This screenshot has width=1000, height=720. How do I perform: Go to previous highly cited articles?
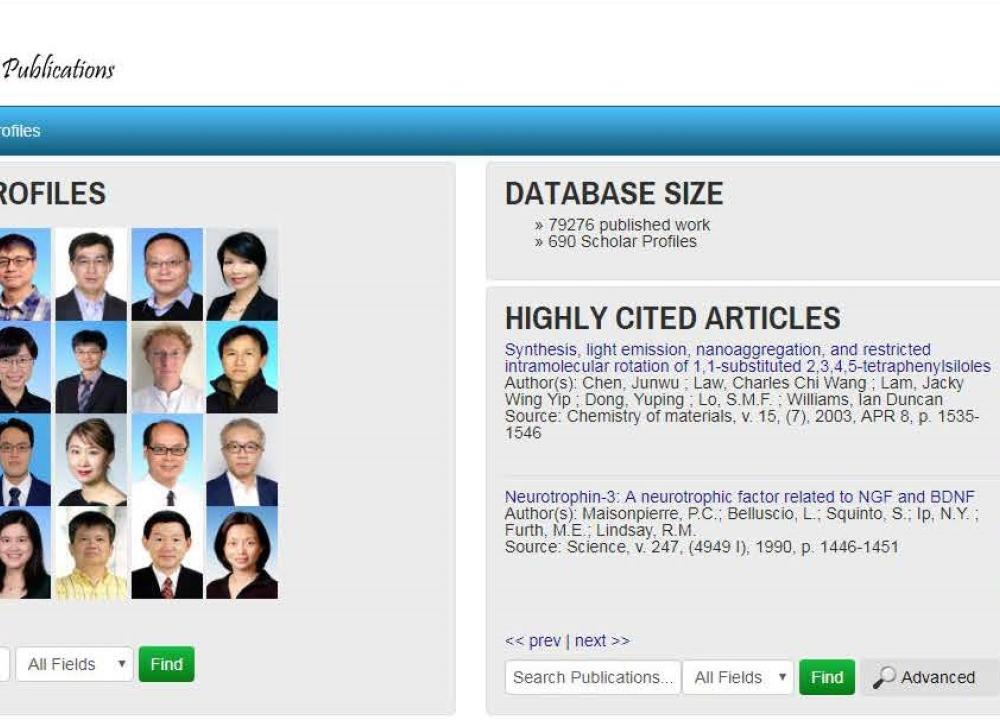pos(532,641)
